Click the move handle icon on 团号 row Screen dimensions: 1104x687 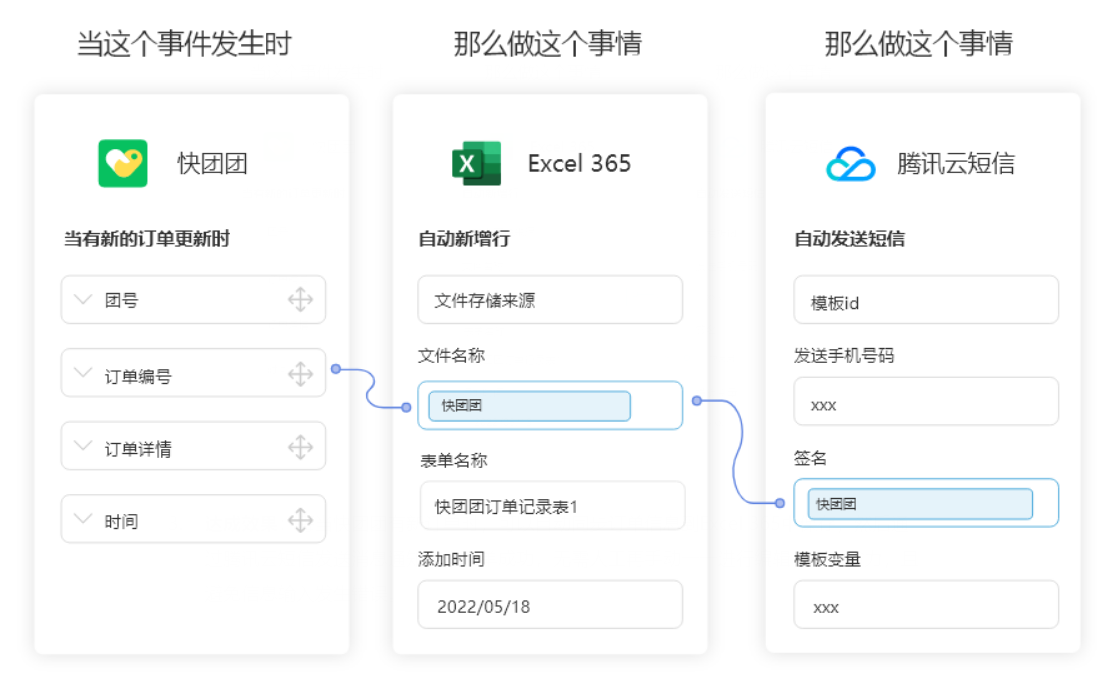point(301,299)
